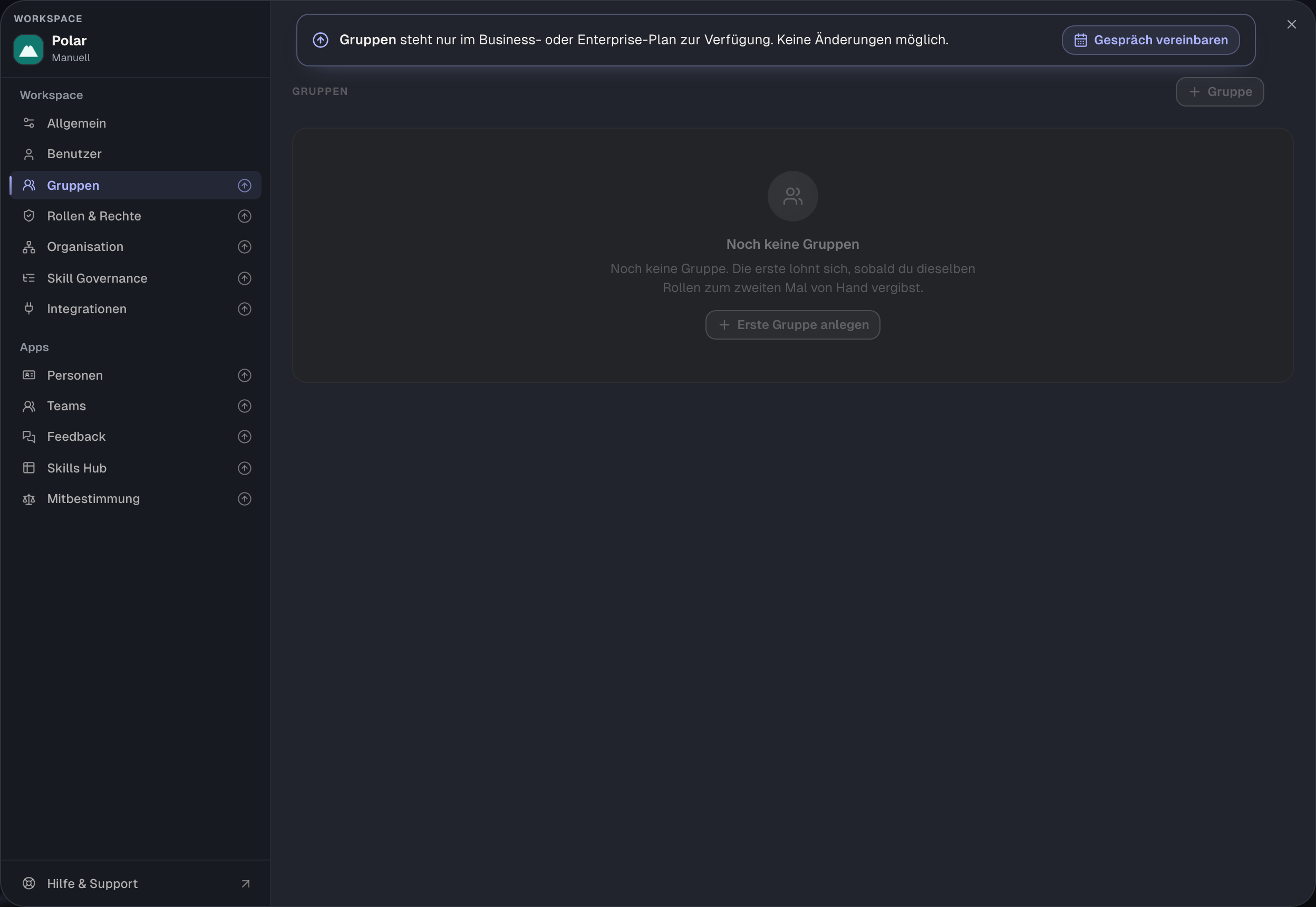
Task: Click the upgrade arrow icon beside Integrationen
Action: coord(244,309)
